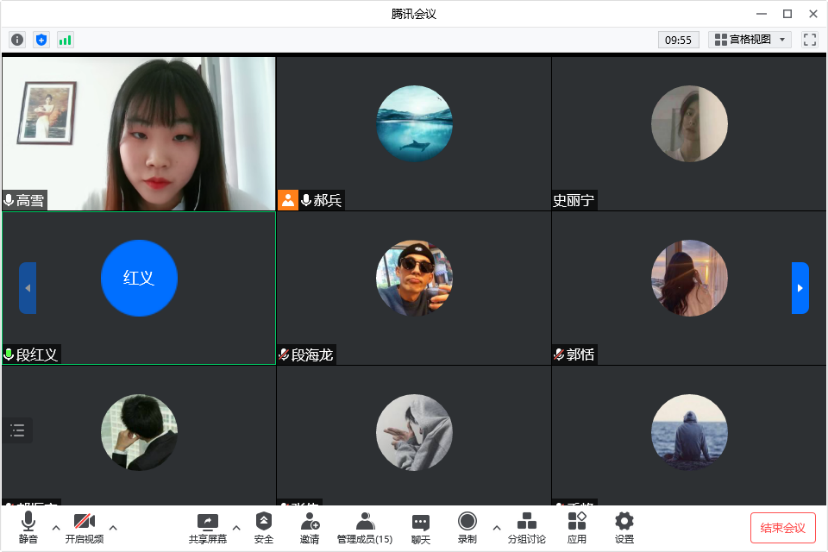
Task: Turn on camera with 开启视频
Action: 84,527
